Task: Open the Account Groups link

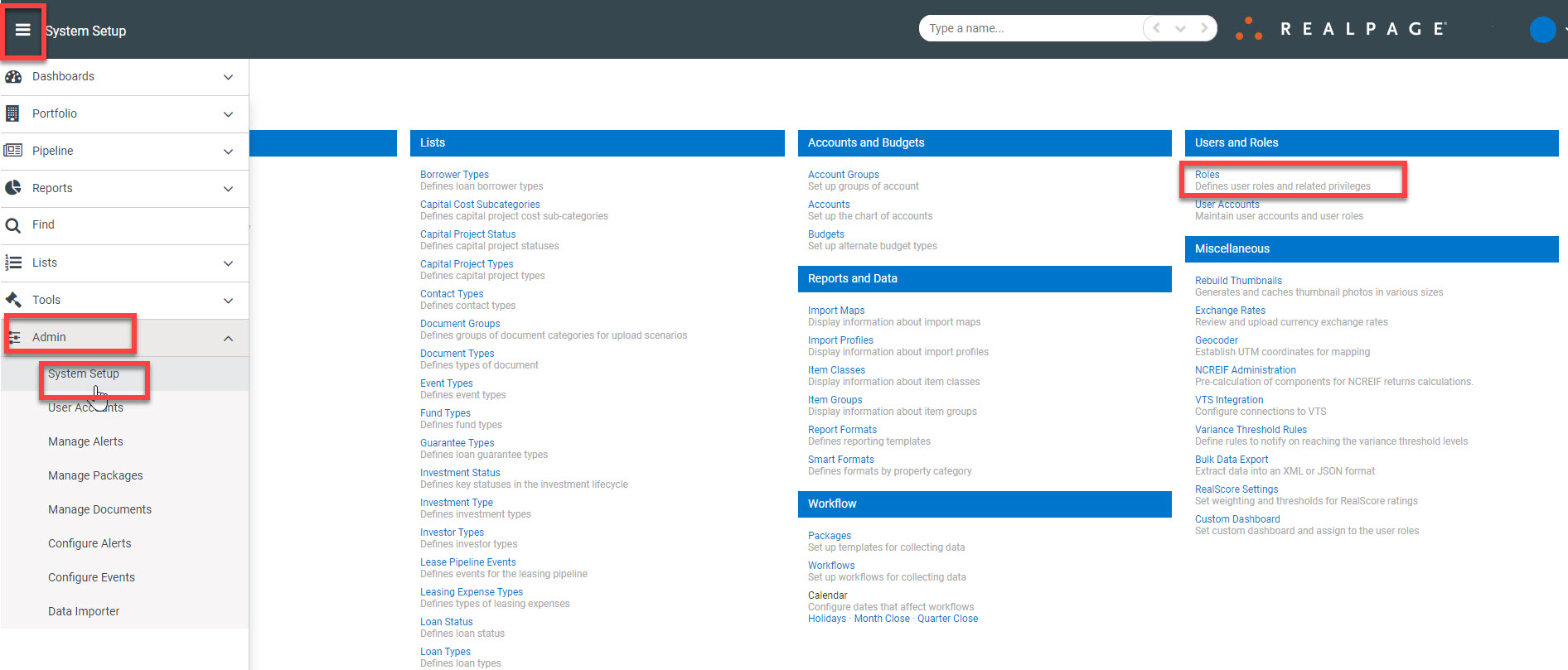Action: tap(844, 175)
